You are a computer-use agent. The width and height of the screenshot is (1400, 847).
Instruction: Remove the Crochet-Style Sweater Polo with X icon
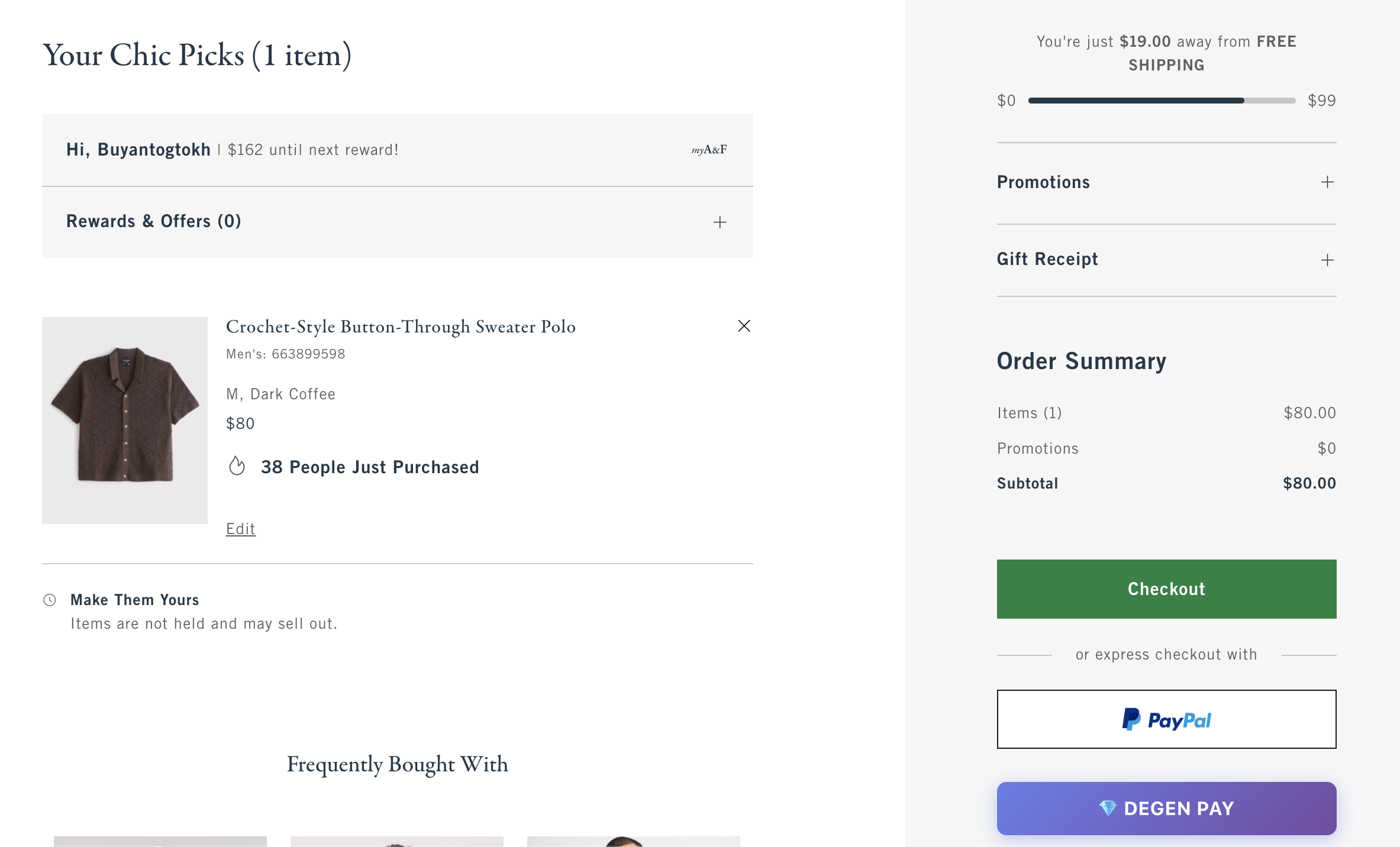coord(744,326)
